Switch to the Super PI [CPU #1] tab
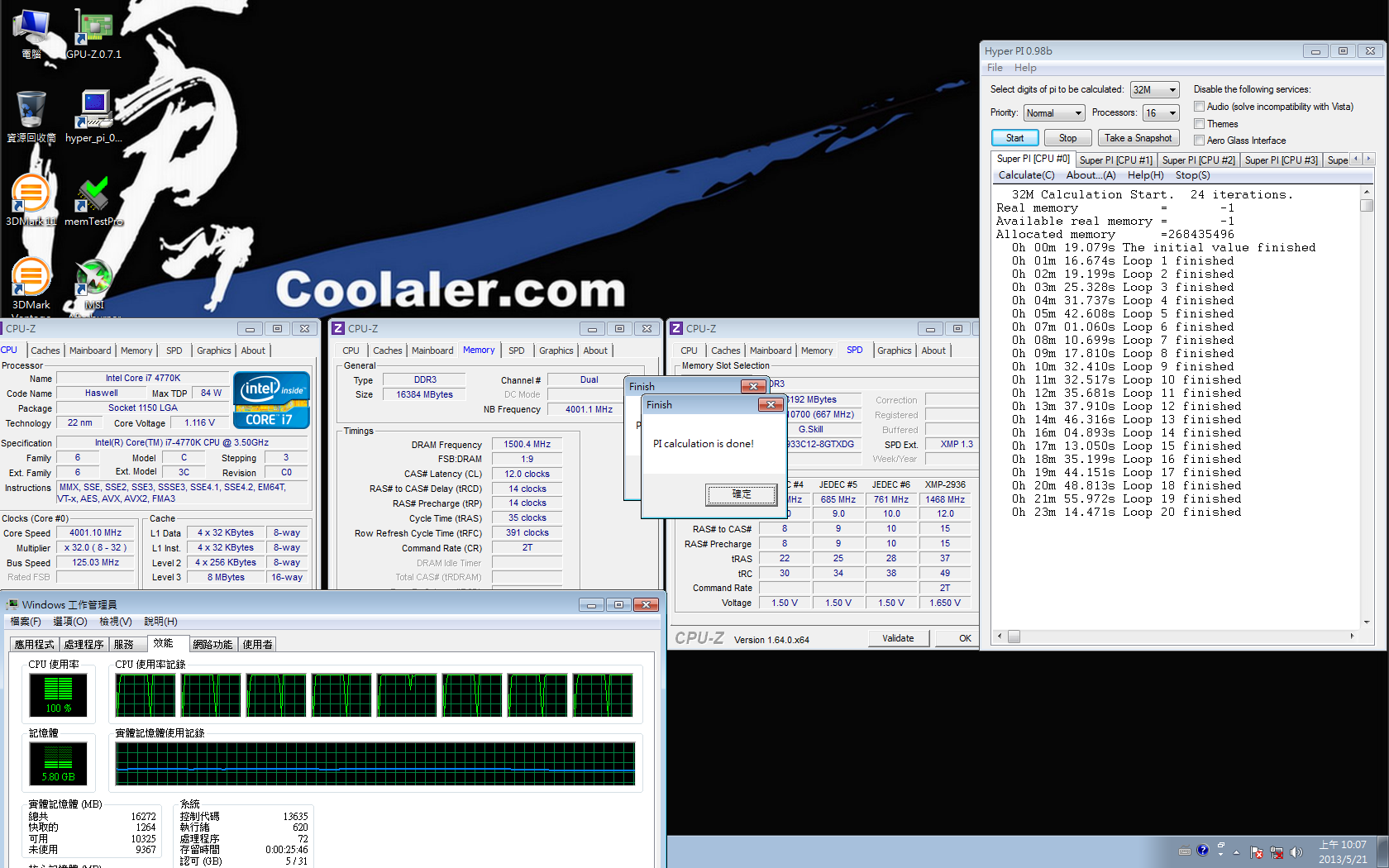The image size is (1389, 868). [1115, 160]
